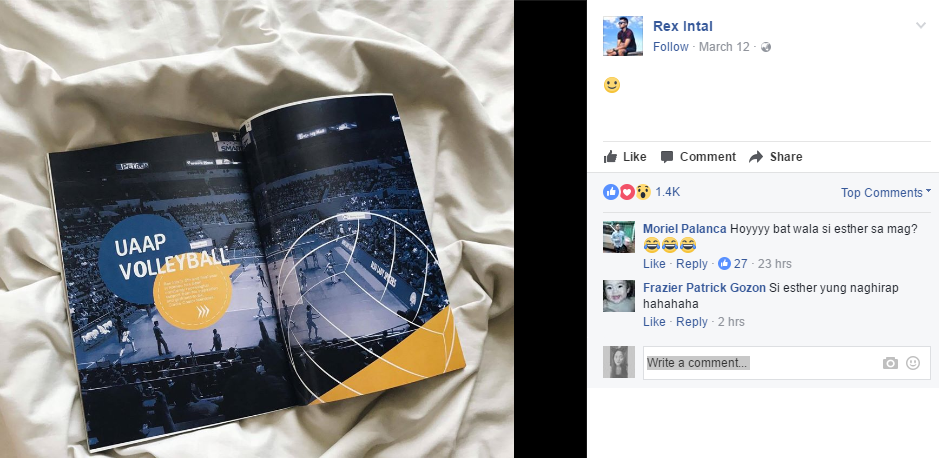Like Moriel Palanca's comment
The image size is (939, 458).
point(654,263)
